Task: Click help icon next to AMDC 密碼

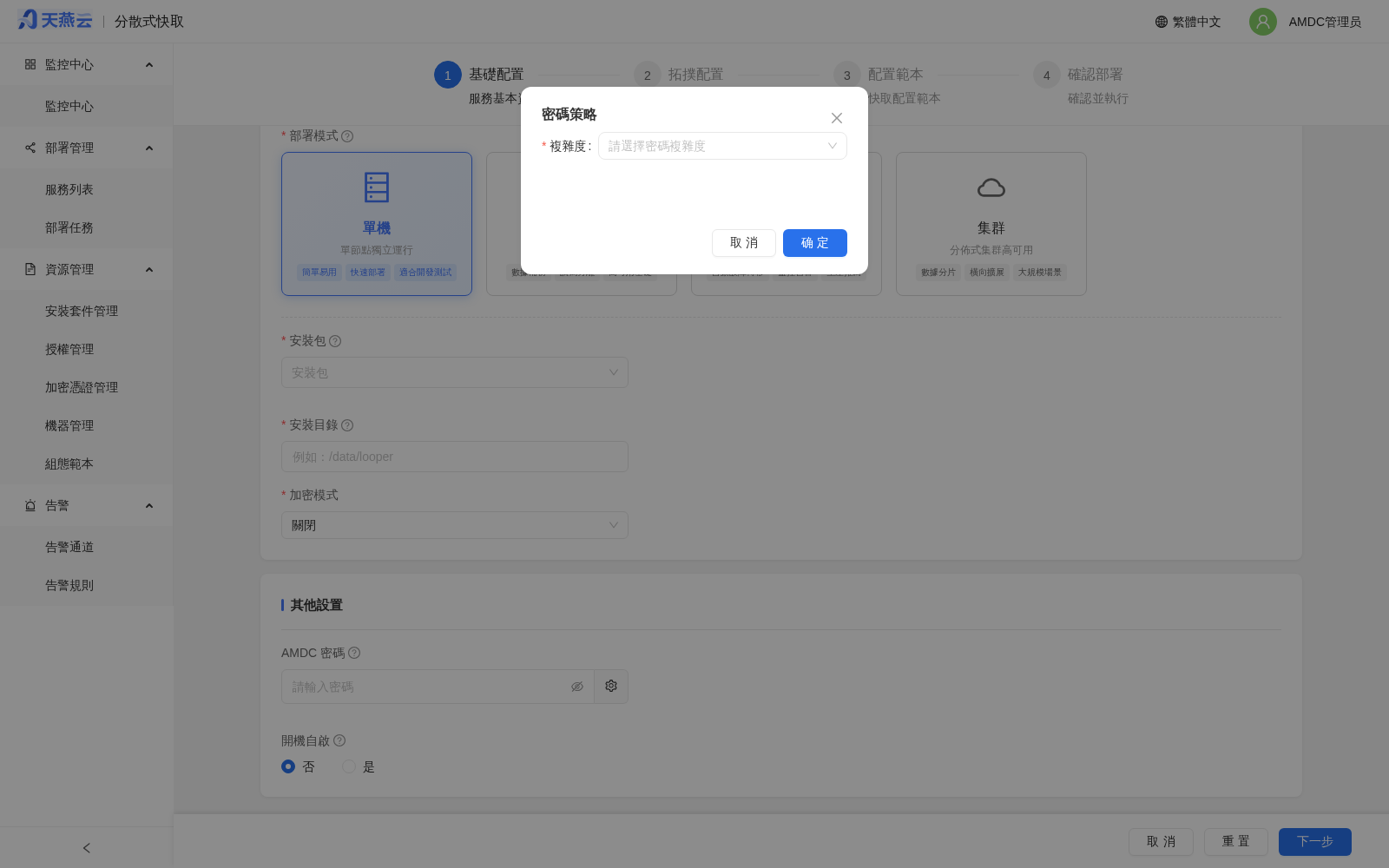Action: [x=354, y=653]
